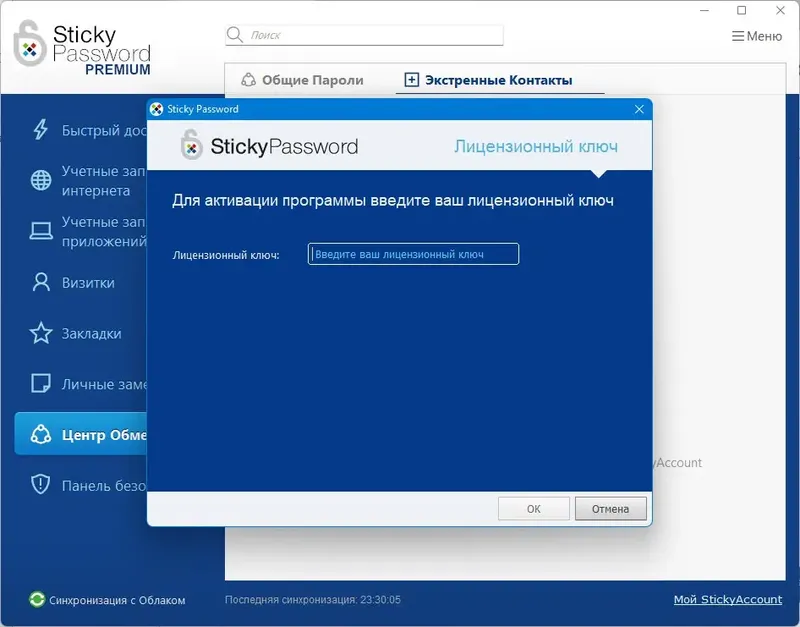The image size is (800, 627).
Task: Click the plus icon on Экстренные Контакты
Action: (x=414, y=78)
